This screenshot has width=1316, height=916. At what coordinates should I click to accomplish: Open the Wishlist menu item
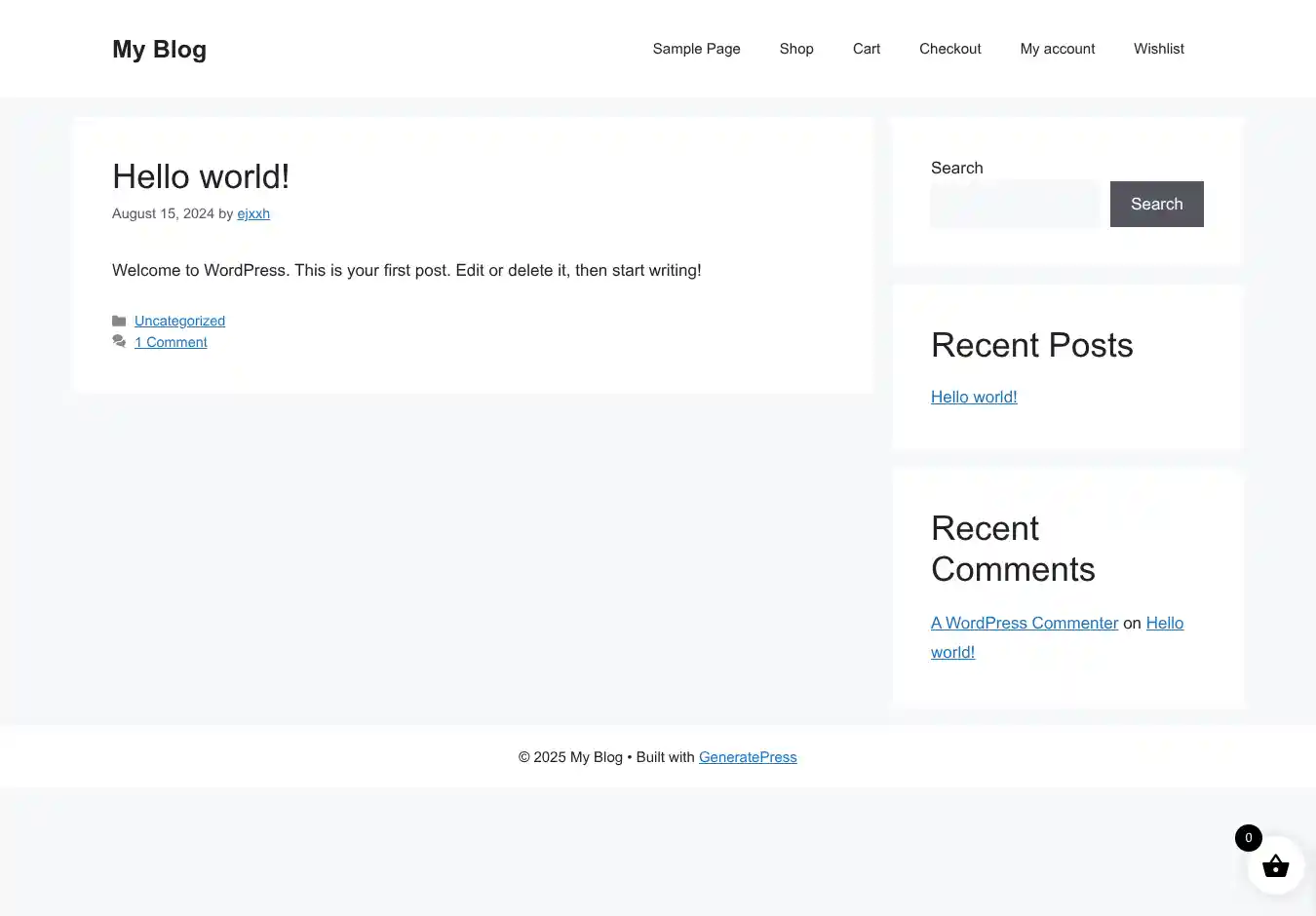tap(1158, 49)
